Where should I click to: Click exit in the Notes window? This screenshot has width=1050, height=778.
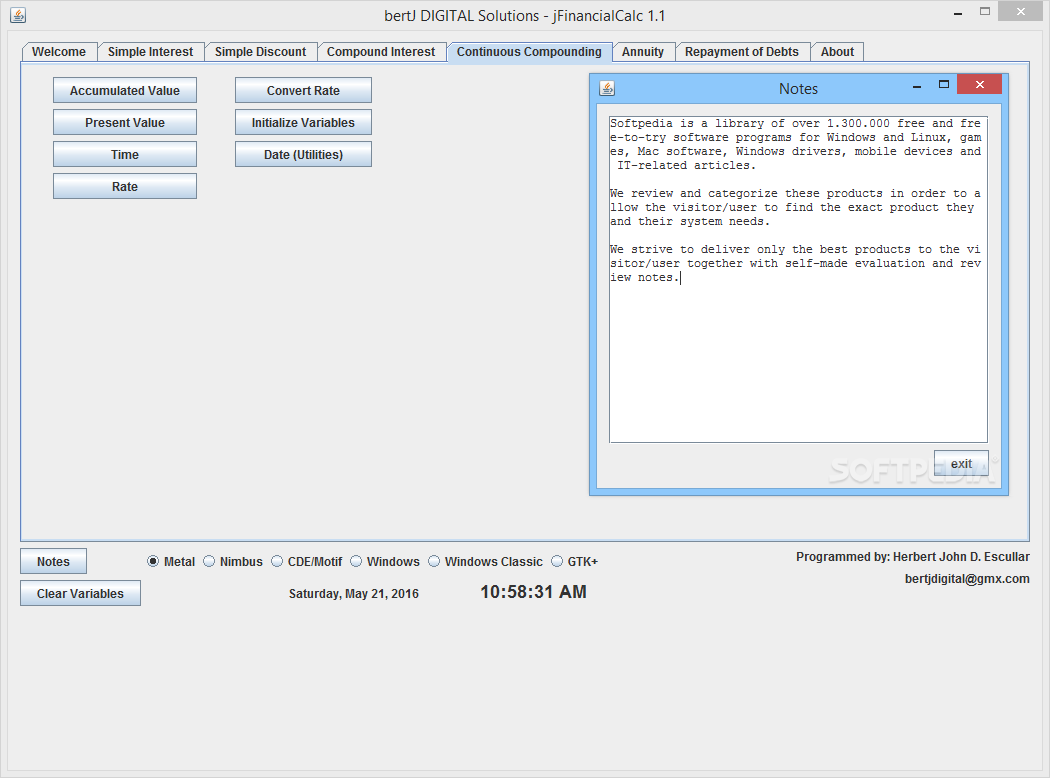[961, 463]
